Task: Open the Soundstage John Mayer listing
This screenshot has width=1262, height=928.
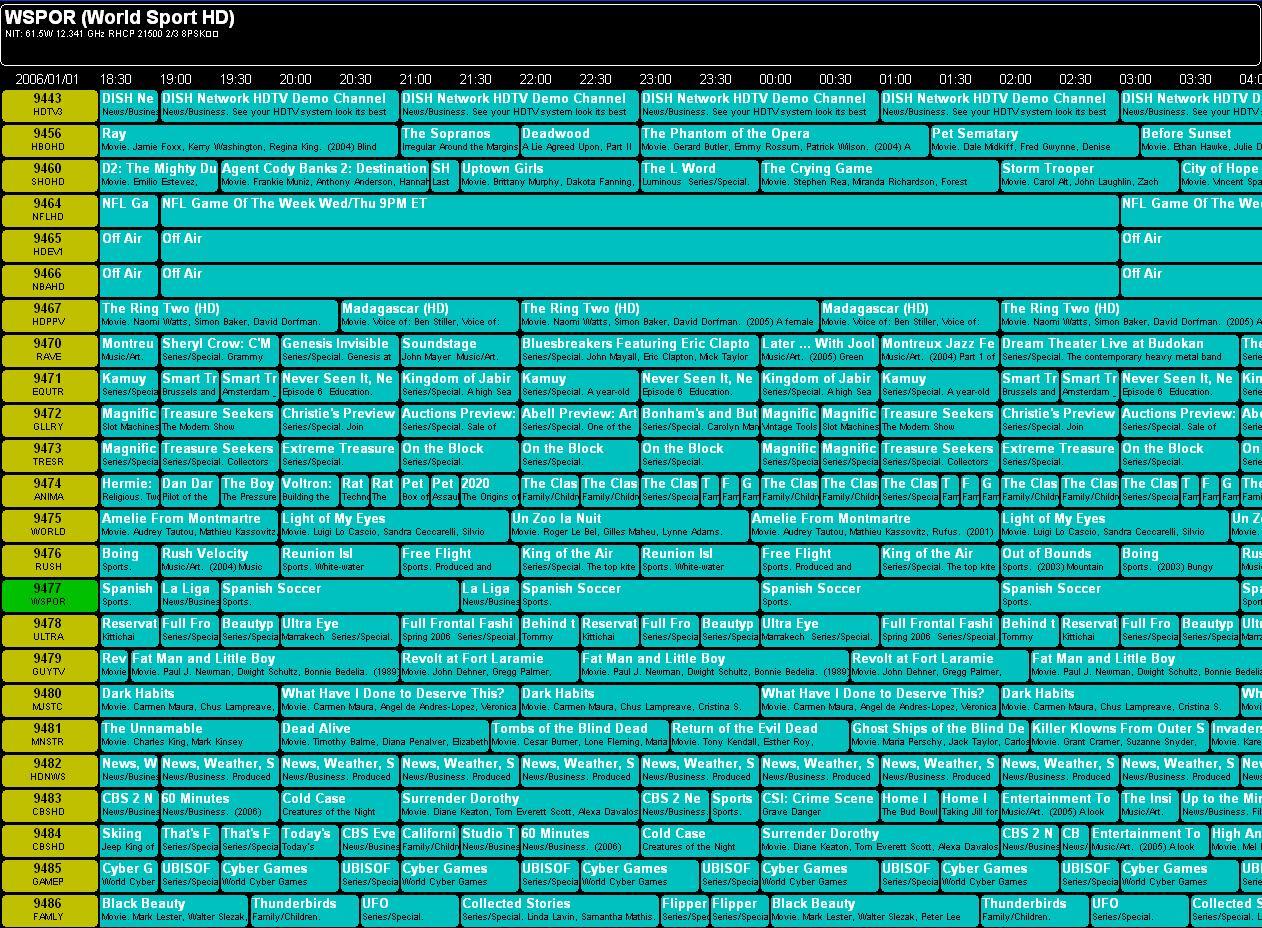Action: tap(459, 351)
